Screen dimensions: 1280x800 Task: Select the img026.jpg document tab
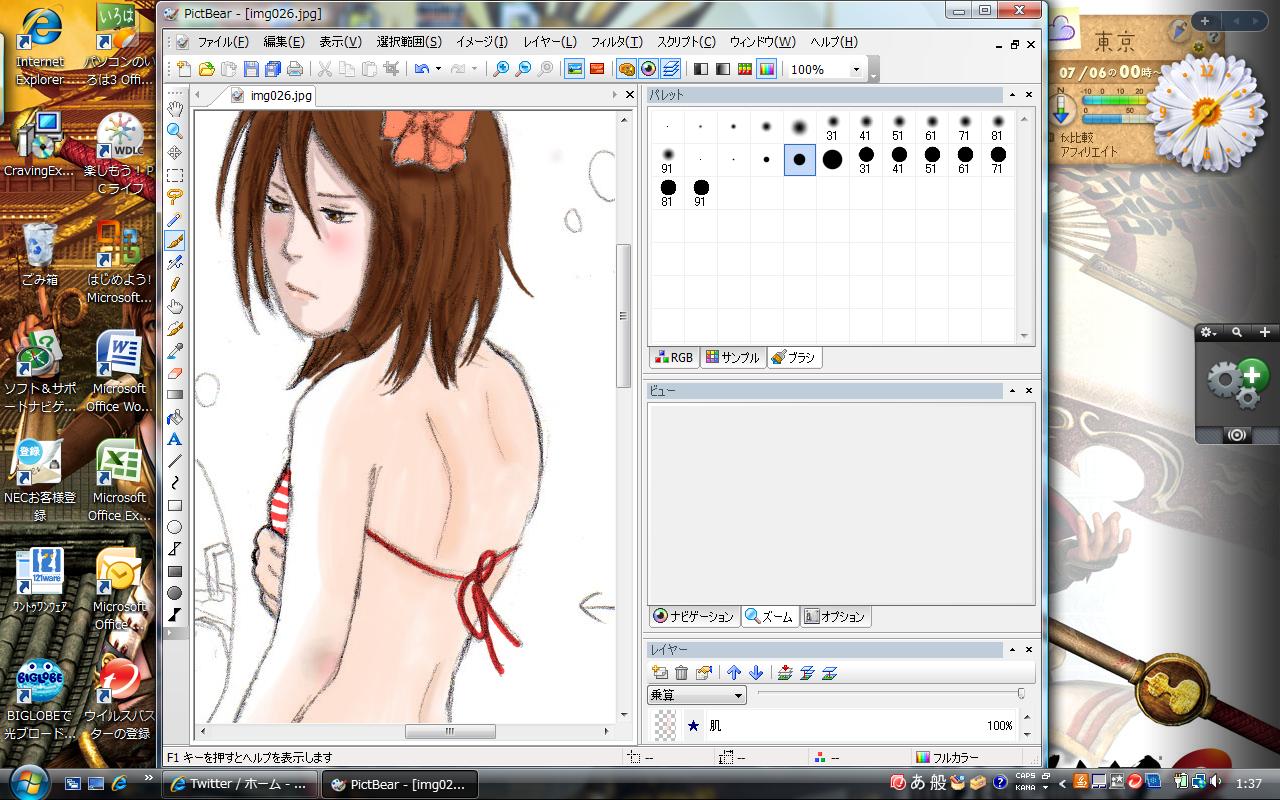tap(272, 95)
